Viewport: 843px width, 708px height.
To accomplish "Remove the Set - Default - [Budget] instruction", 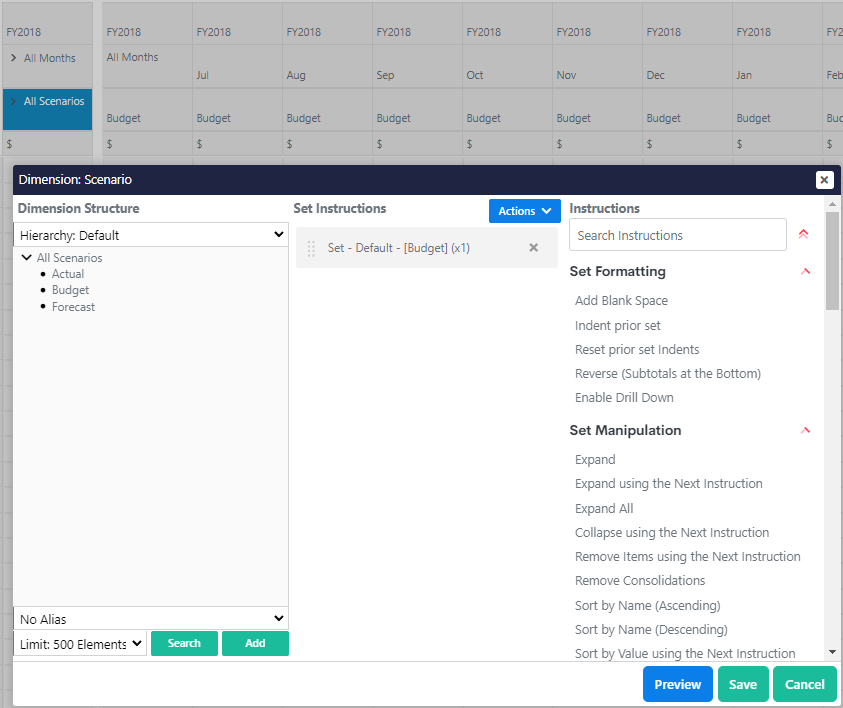I will point(533,247).
